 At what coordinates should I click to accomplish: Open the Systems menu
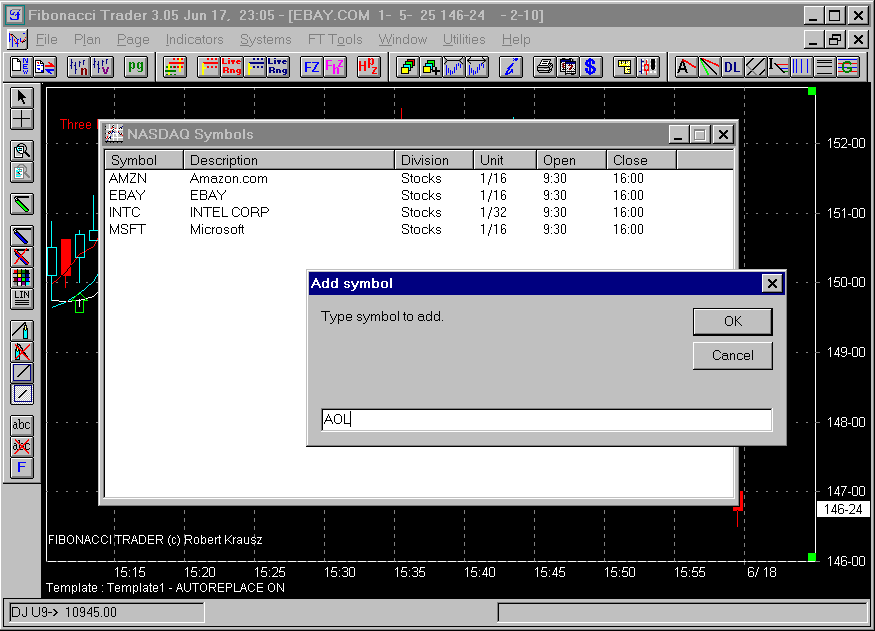pos(265,40)
